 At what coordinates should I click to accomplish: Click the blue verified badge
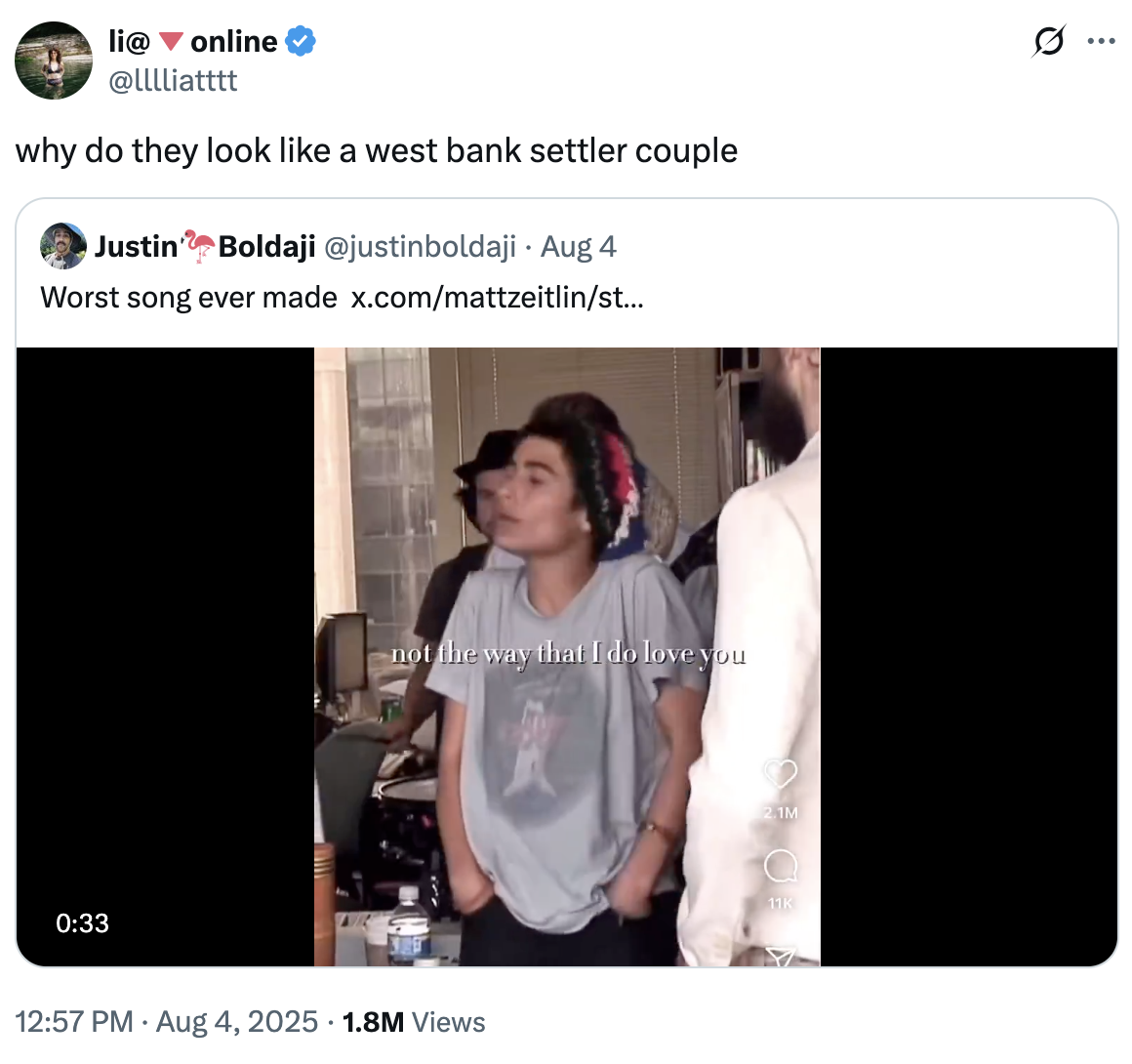pyautogui.click(x=301, y=42)
